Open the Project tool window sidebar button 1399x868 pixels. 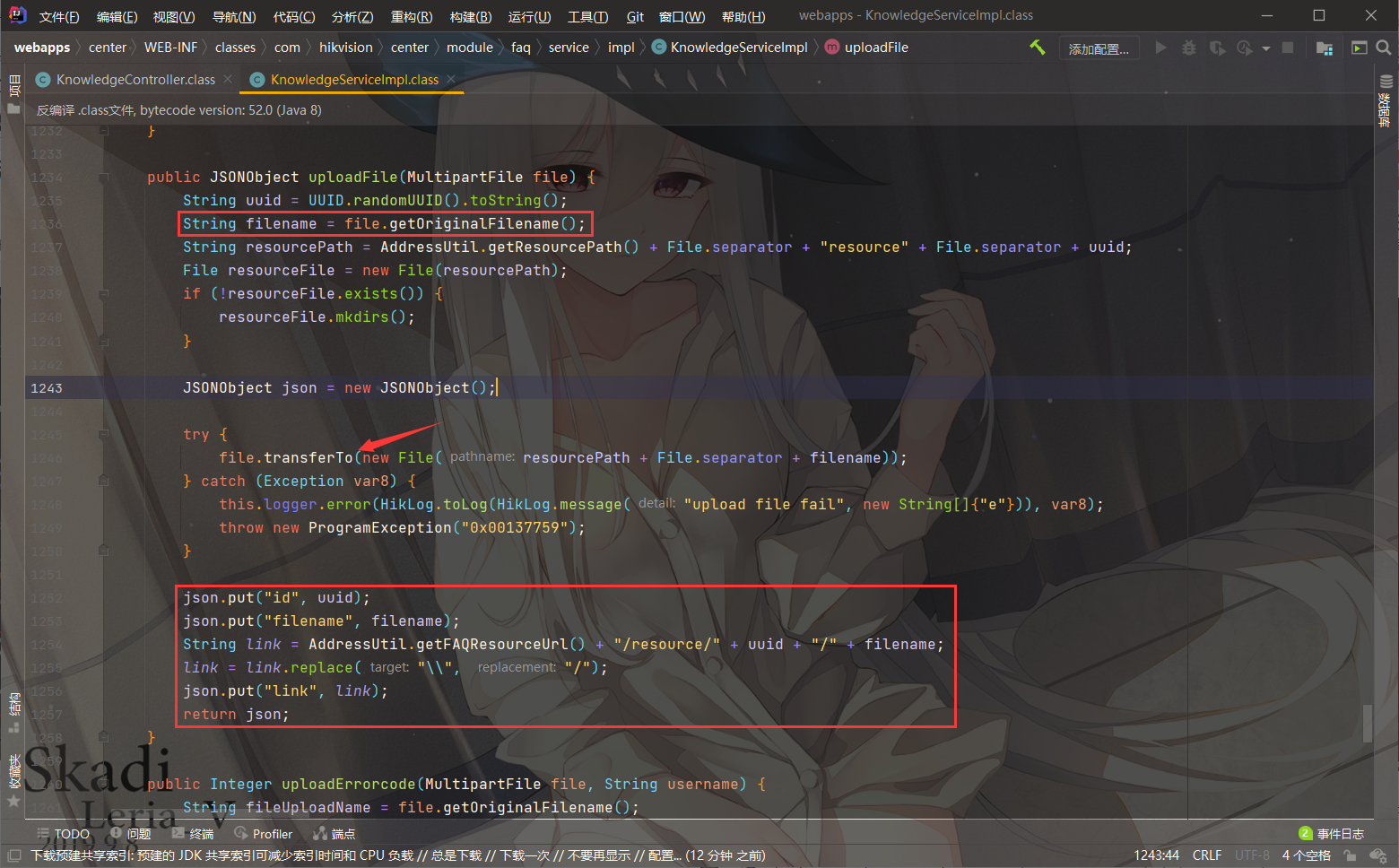click(13, 94)
